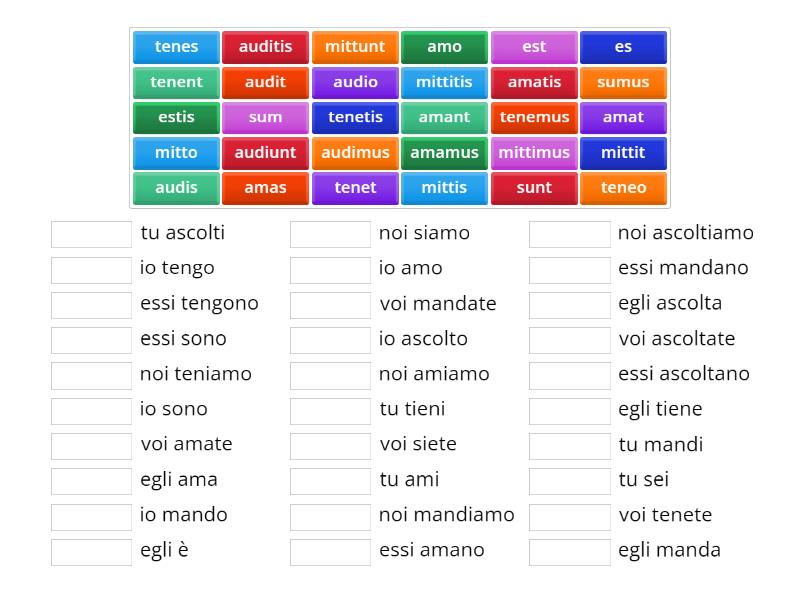Select the answer box for 'egli manda'
Image resolution: width=800 pixels, height=600 pixels.
569,550
